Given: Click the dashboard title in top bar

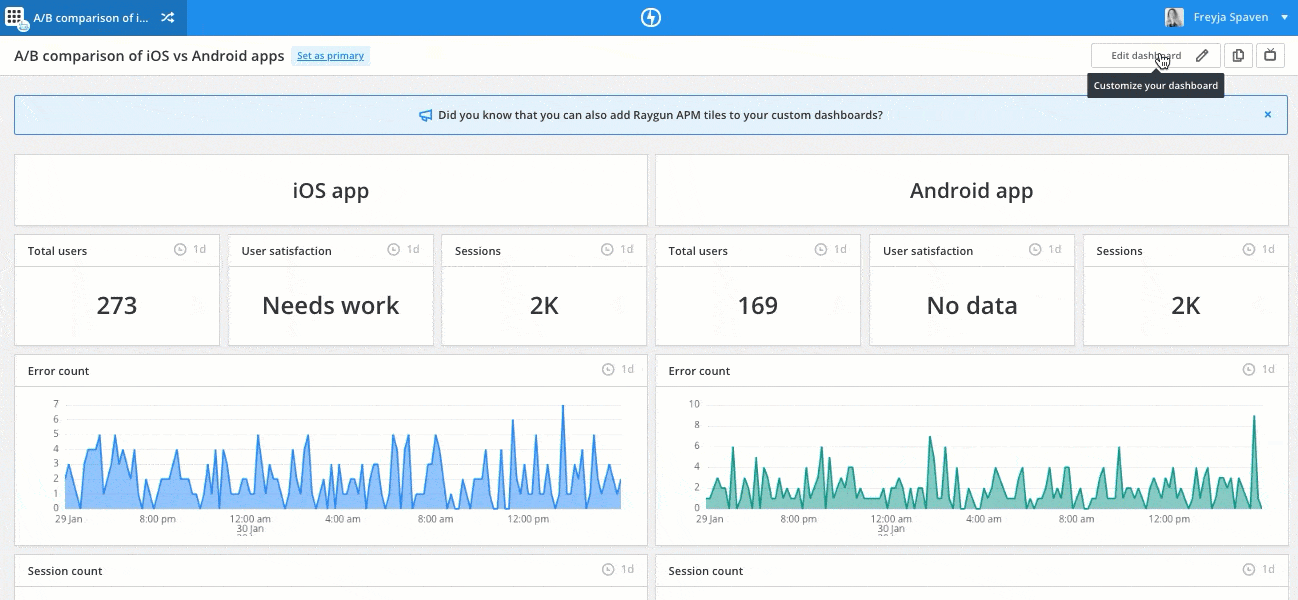Looking at the screenshot, I should click(x=91, y=18).
